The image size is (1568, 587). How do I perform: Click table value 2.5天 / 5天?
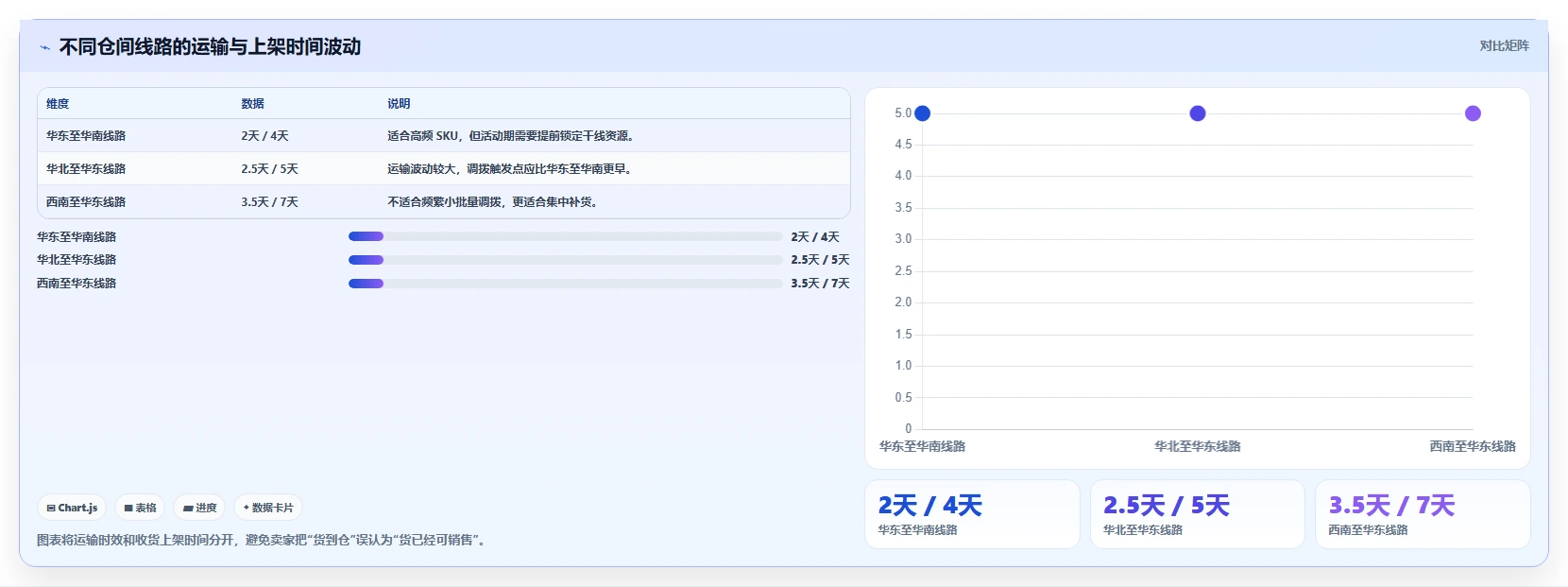pyautogui.click(x=269, y=169)
